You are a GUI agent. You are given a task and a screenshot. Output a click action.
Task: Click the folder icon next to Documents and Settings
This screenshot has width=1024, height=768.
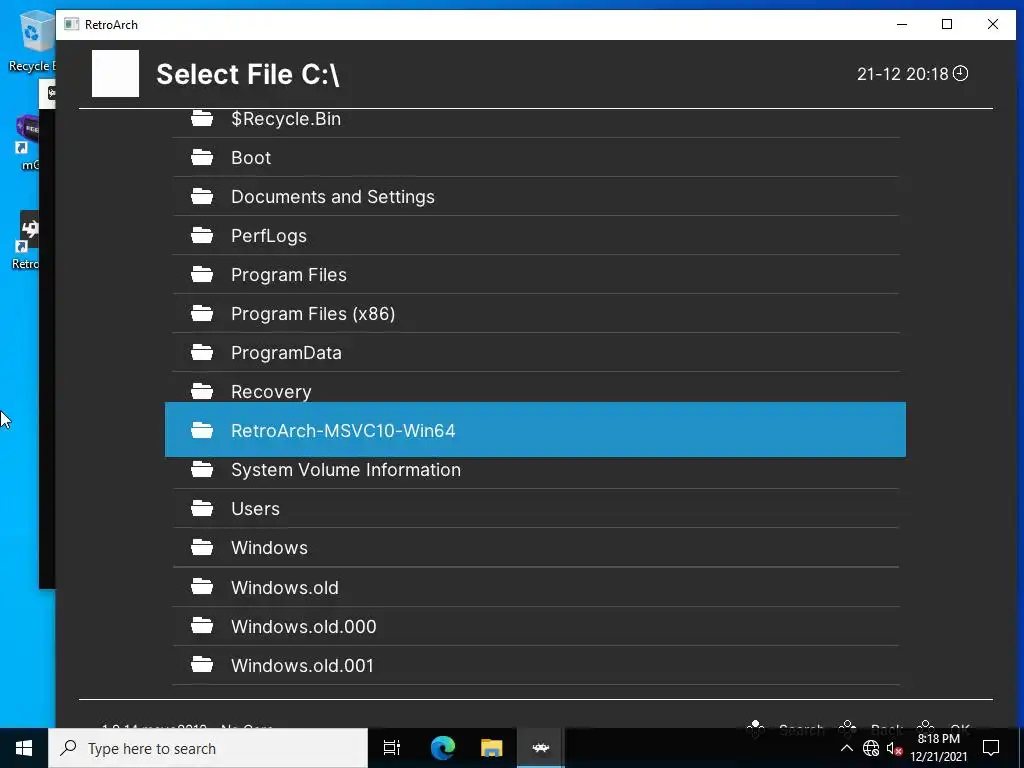click(202, 197)
